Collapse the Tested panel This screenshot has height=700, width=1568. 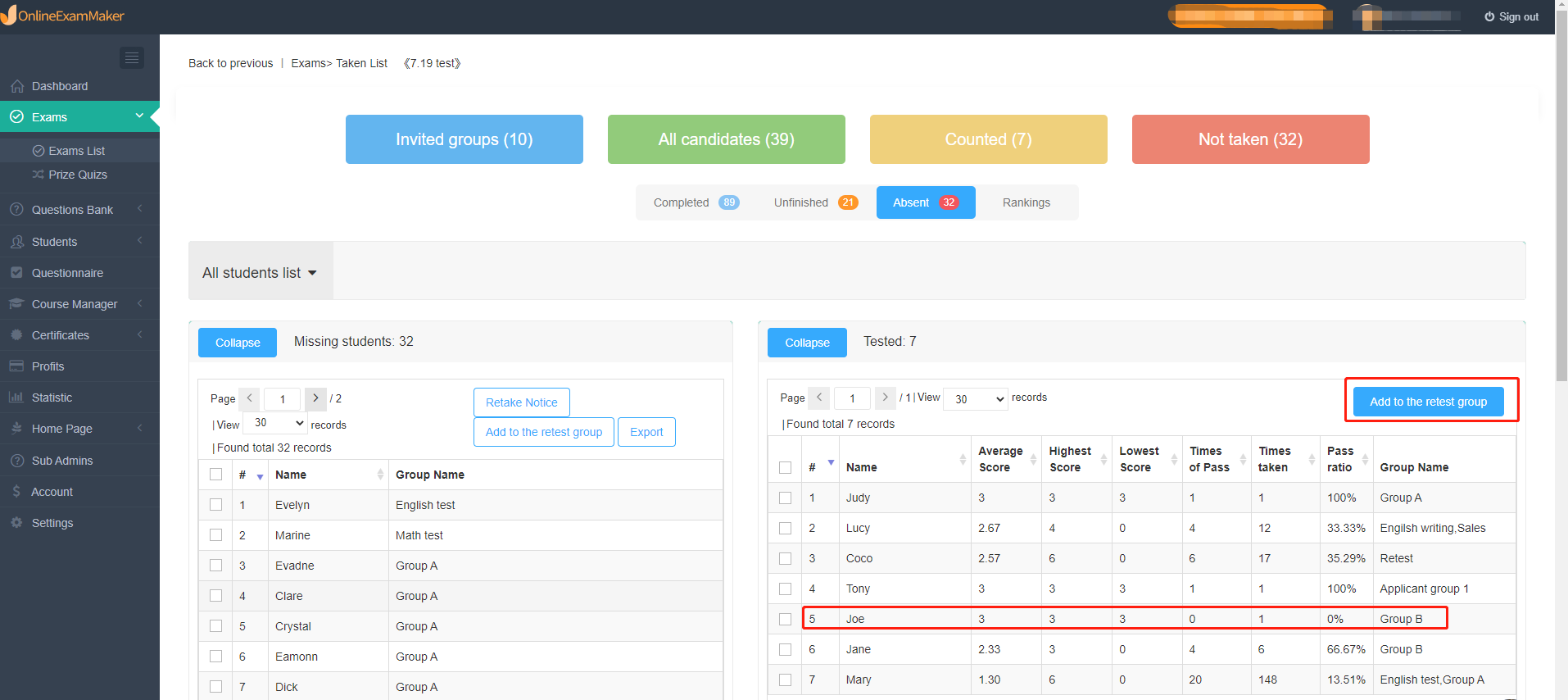pyautogui.click(x=807, y=343)
